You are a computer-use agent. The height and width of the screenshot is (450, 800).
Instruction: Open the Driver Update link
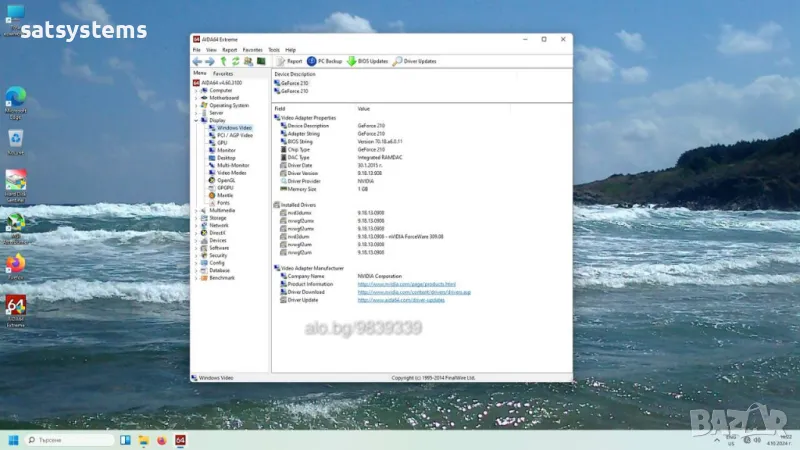point(400,300)
